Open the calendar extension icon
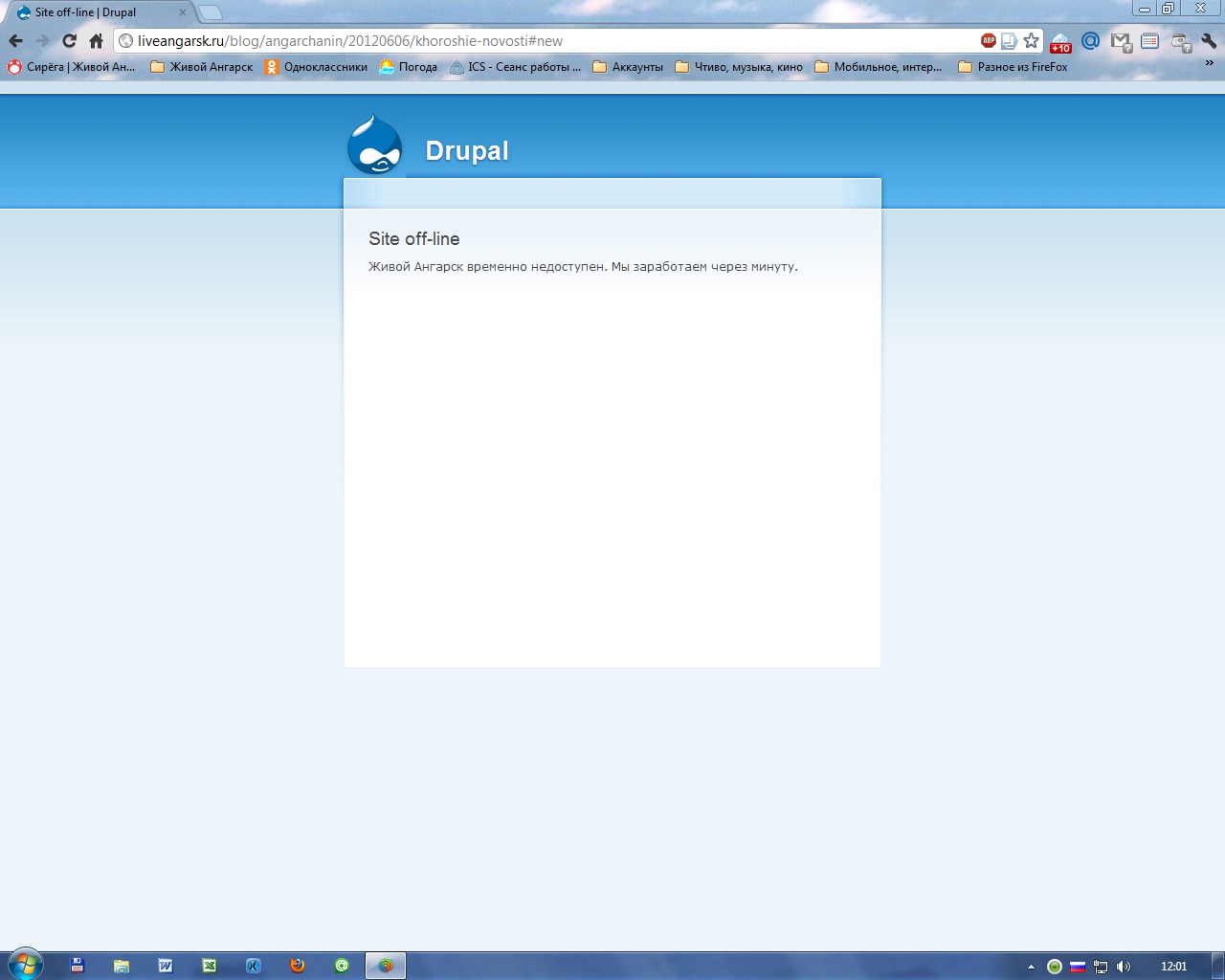 (x=1150, y=41)
